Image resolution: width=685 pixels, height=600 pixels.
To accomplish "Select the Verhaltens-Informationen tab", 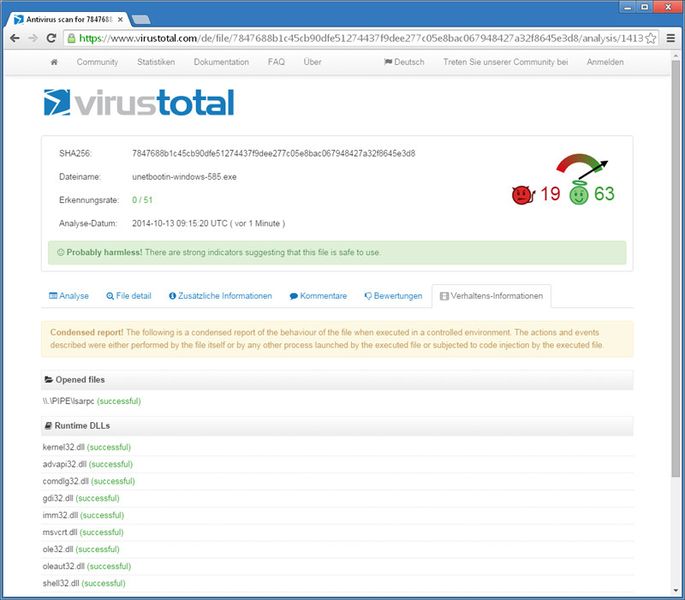I will pyautogui.click(x=491, y=296).
